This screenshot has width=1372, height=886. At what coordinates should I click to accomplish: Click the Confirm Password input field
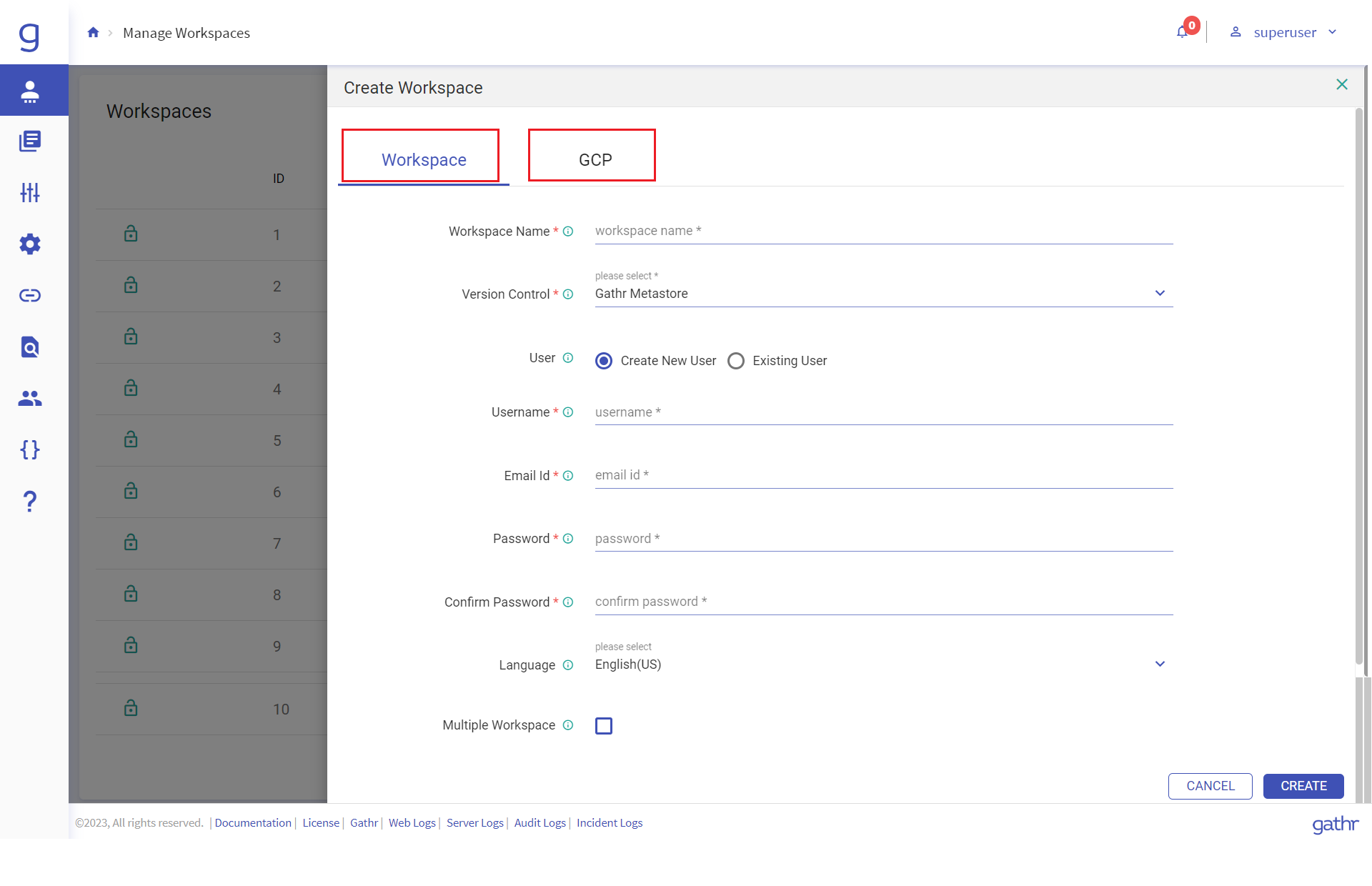coord(884,602)
